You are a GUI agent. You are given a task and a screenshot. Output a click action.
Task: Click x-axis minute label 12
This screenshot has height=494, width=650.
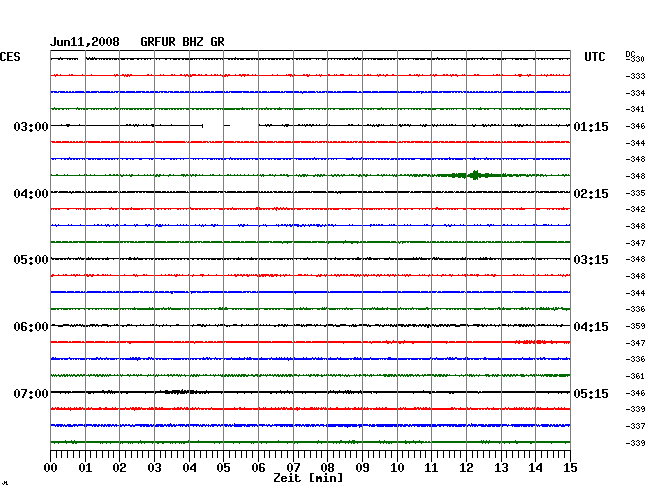pyautogui.click(x=466, y=468)
